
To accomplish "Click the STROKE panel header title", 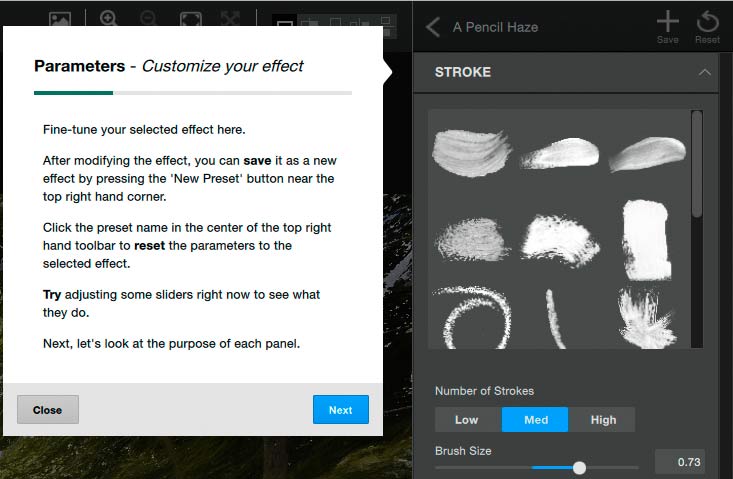I will click(463, 72).
